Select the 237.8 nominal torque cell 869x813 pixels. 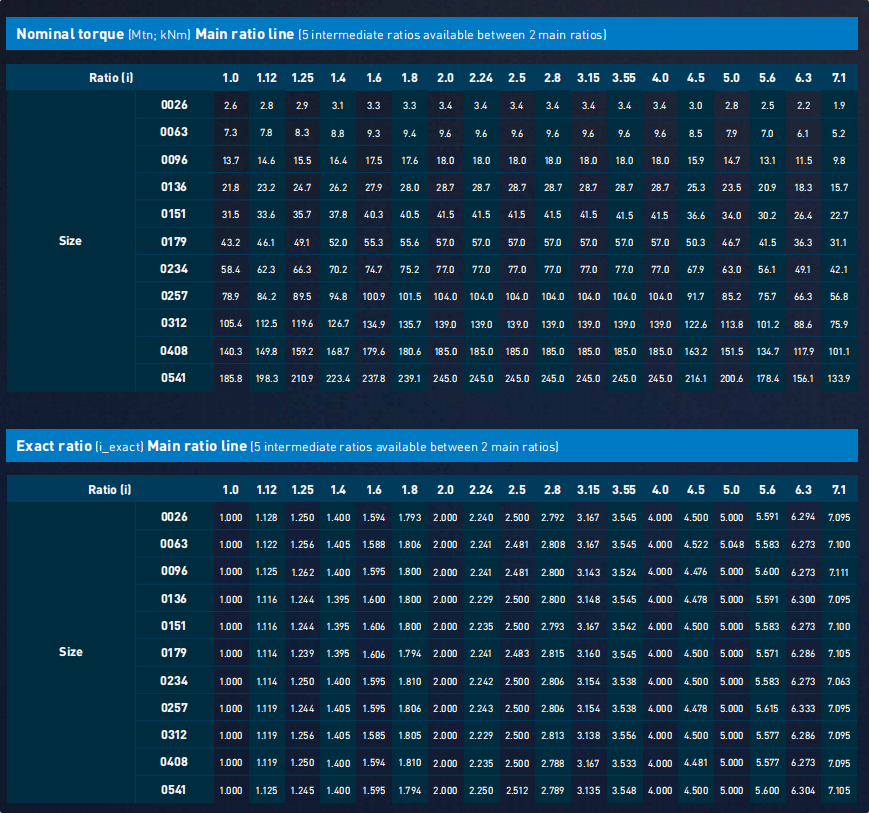coord(374,378)
